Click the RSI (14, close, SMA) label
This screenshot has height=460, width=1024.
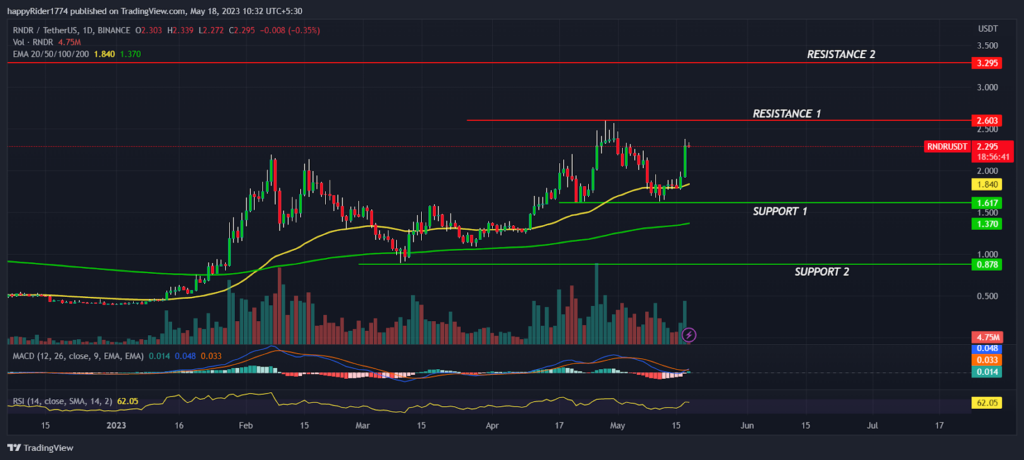coord(62,401)
